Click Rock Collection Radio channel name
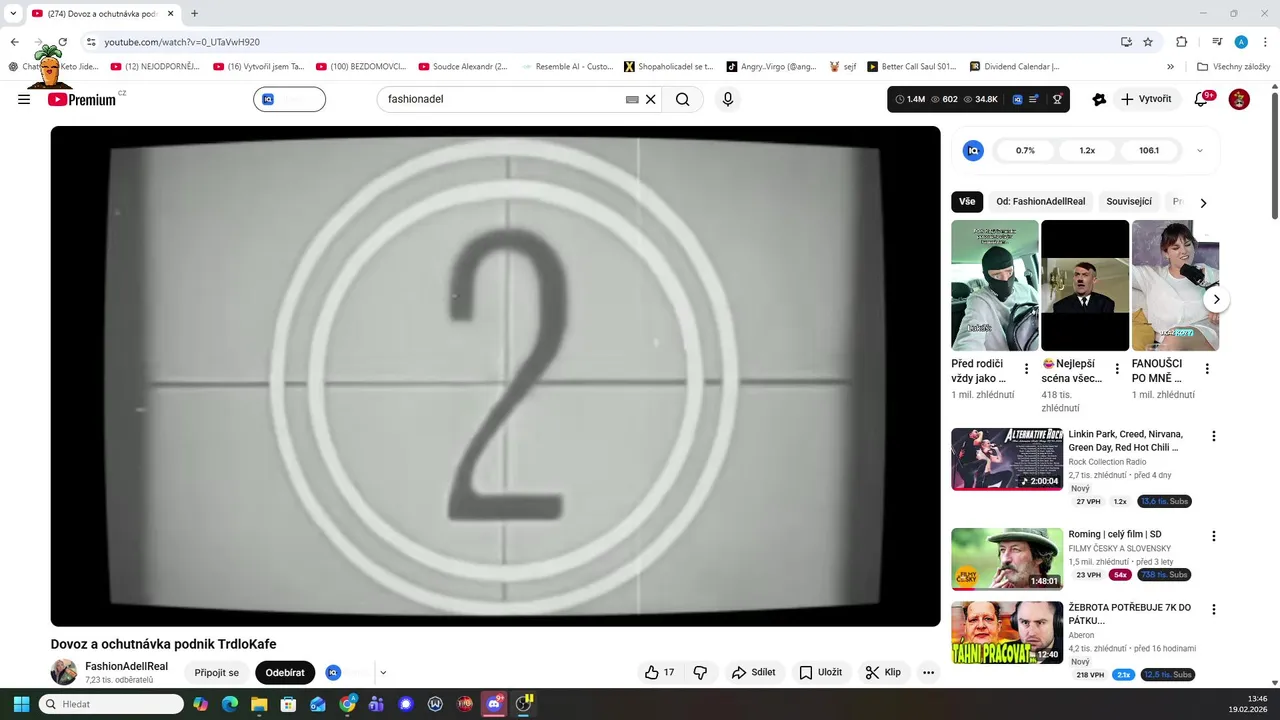Screen dimensions: 1280x720 pos(1107,462)
